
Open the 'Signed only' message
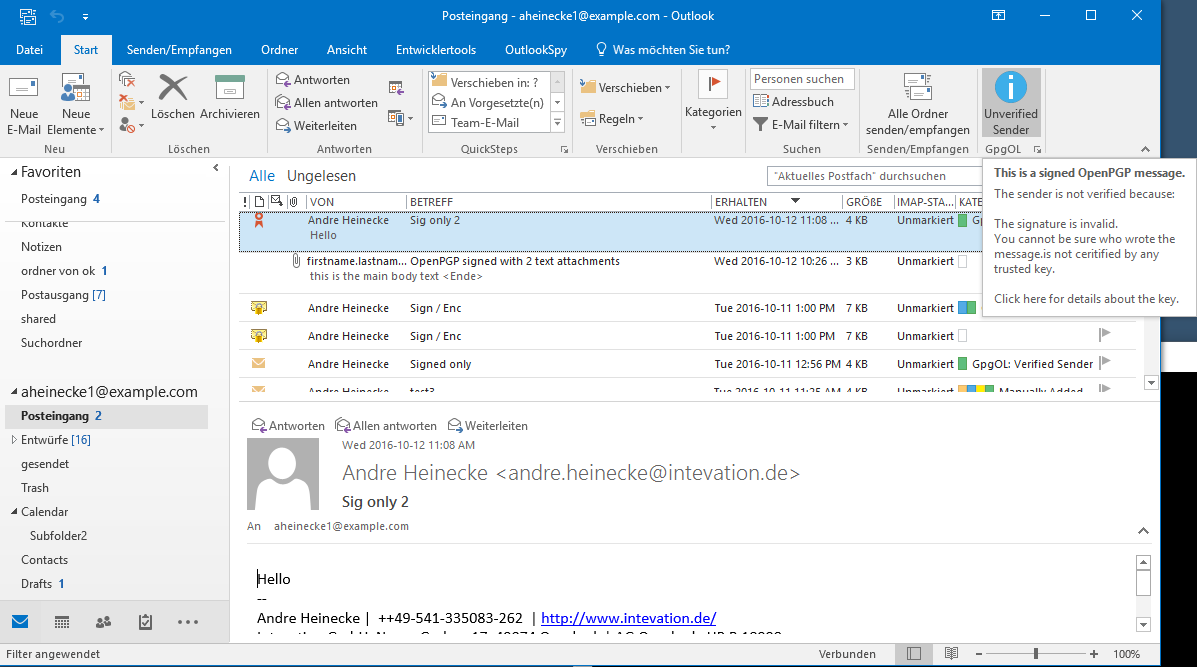[x=687, y=364]
